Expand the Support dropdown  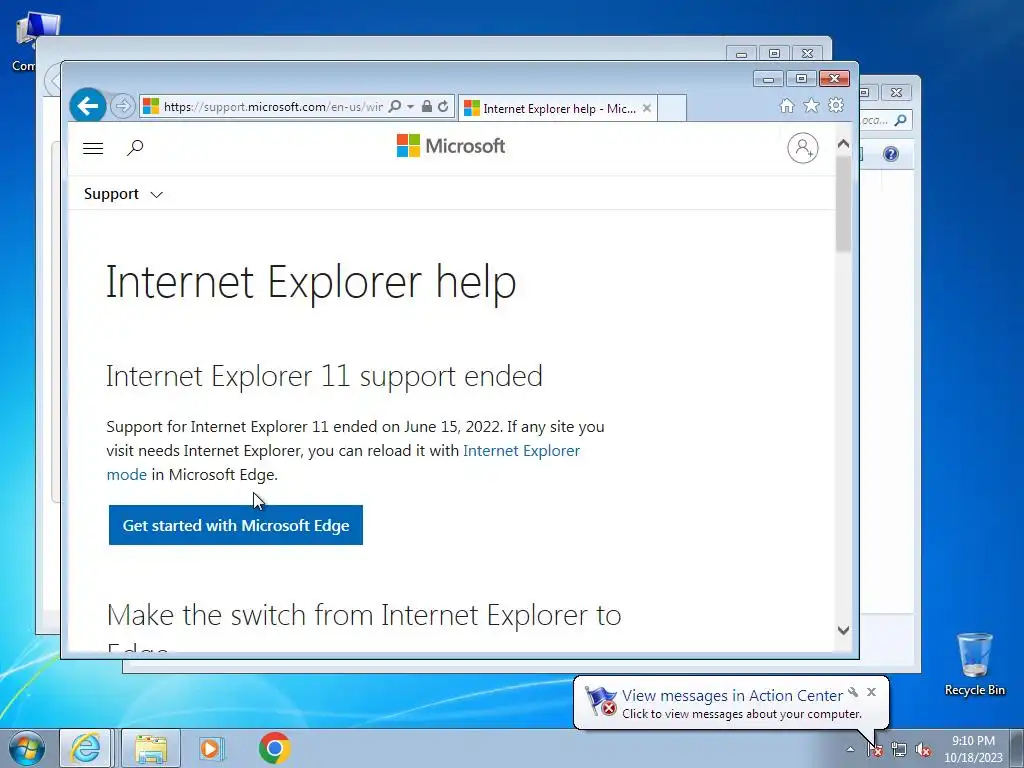(x=123, y=194)
